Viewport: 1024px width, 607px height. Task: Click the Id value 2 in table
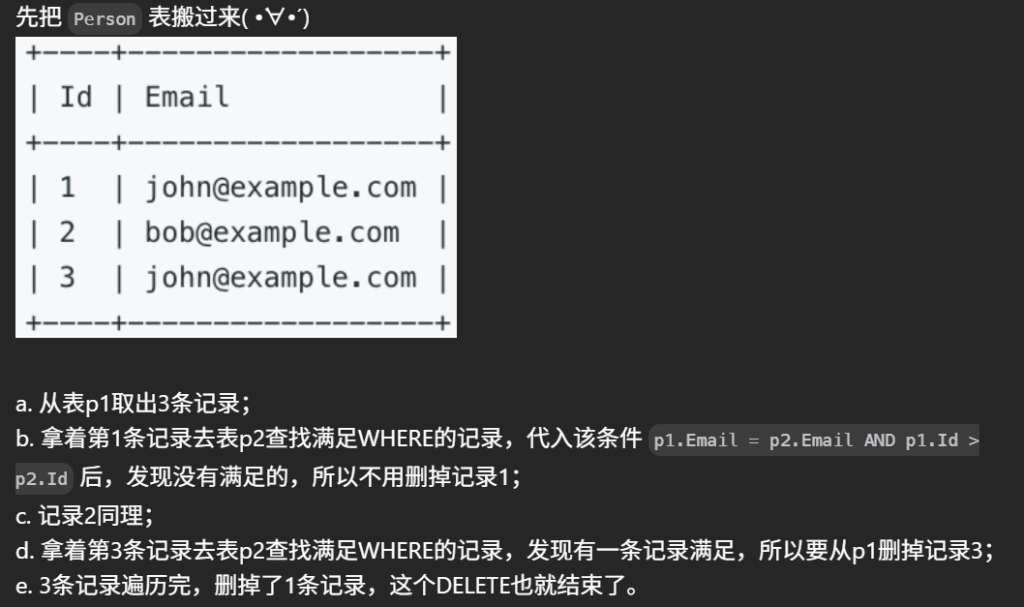click(67, 233)
